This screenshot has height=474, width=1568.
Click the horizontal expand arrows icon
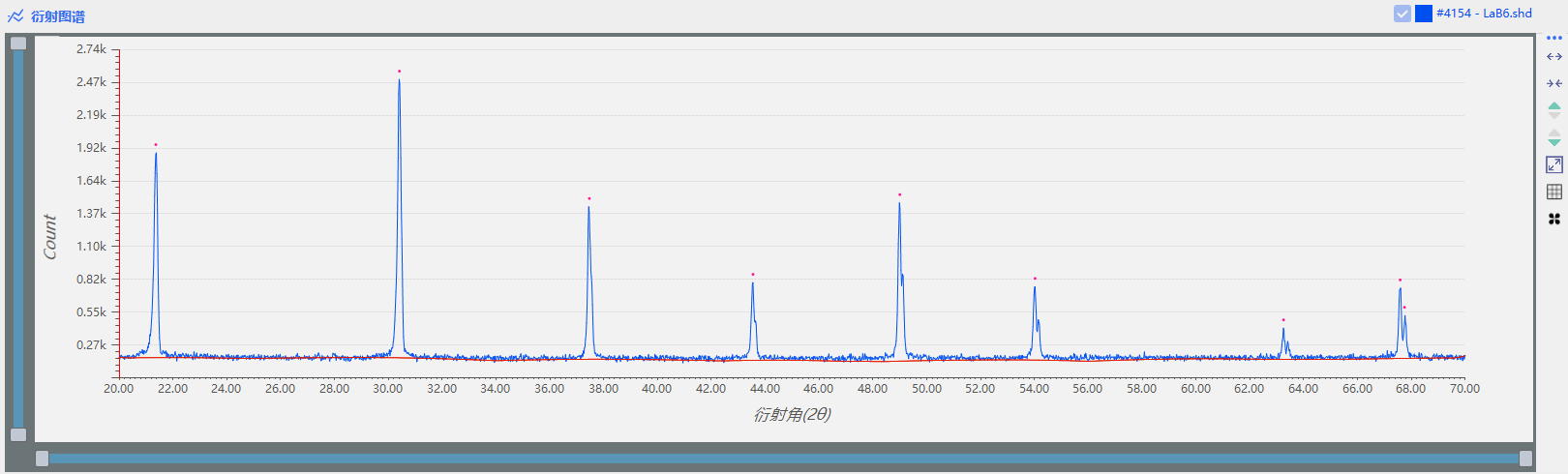[x=1553, y=57]
